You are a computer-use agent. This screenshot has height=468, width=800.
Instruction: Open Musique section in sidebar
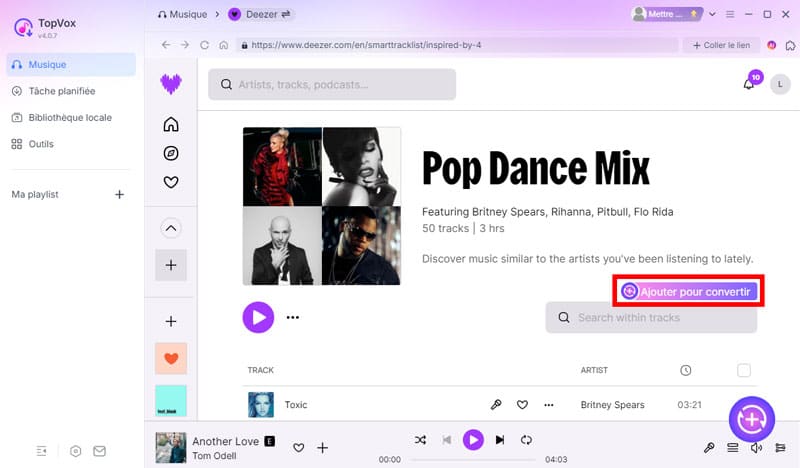click(x=71, y=64)
